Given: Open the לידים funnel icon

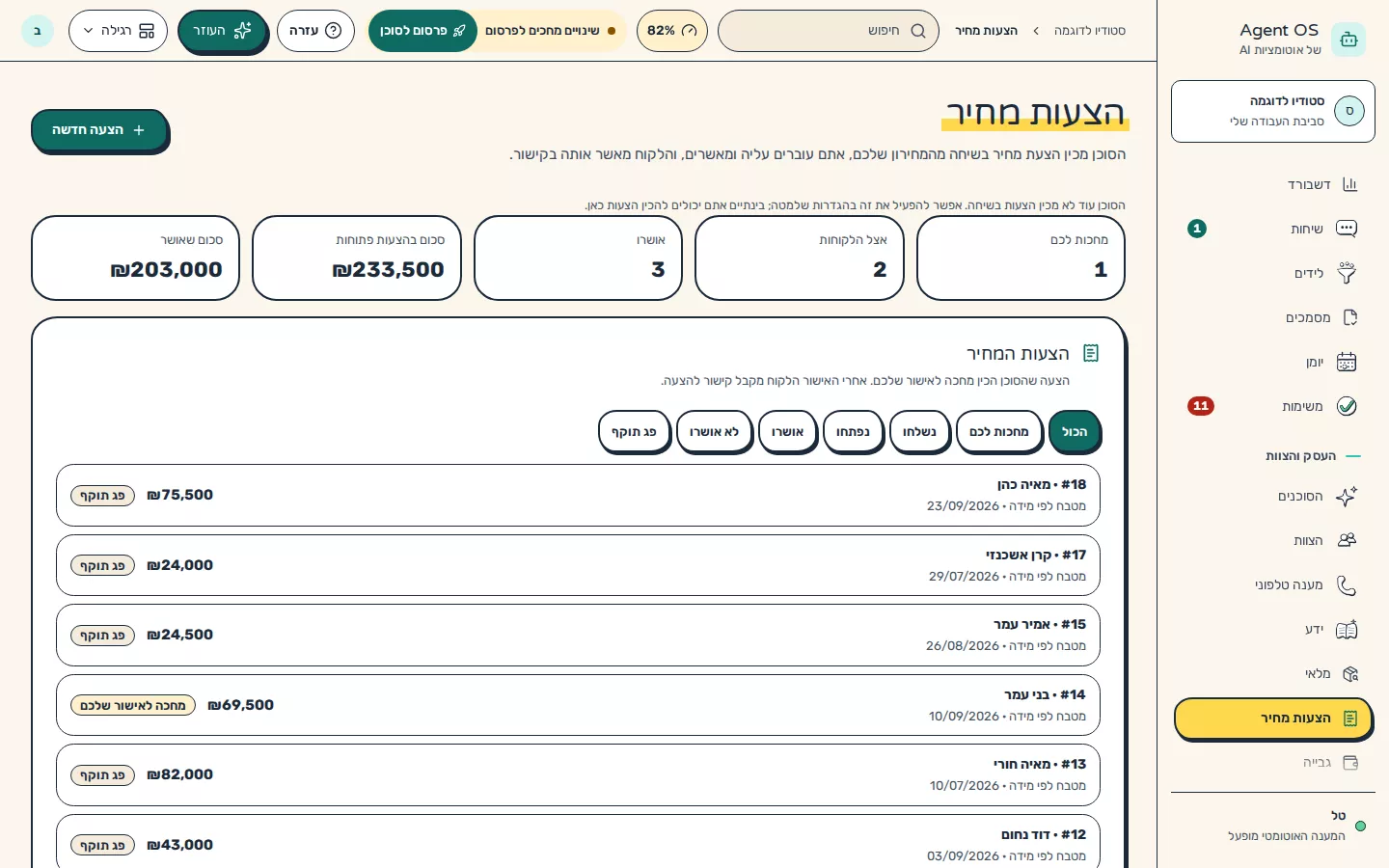Looking at the screenshot, I should pos(1347,273).
